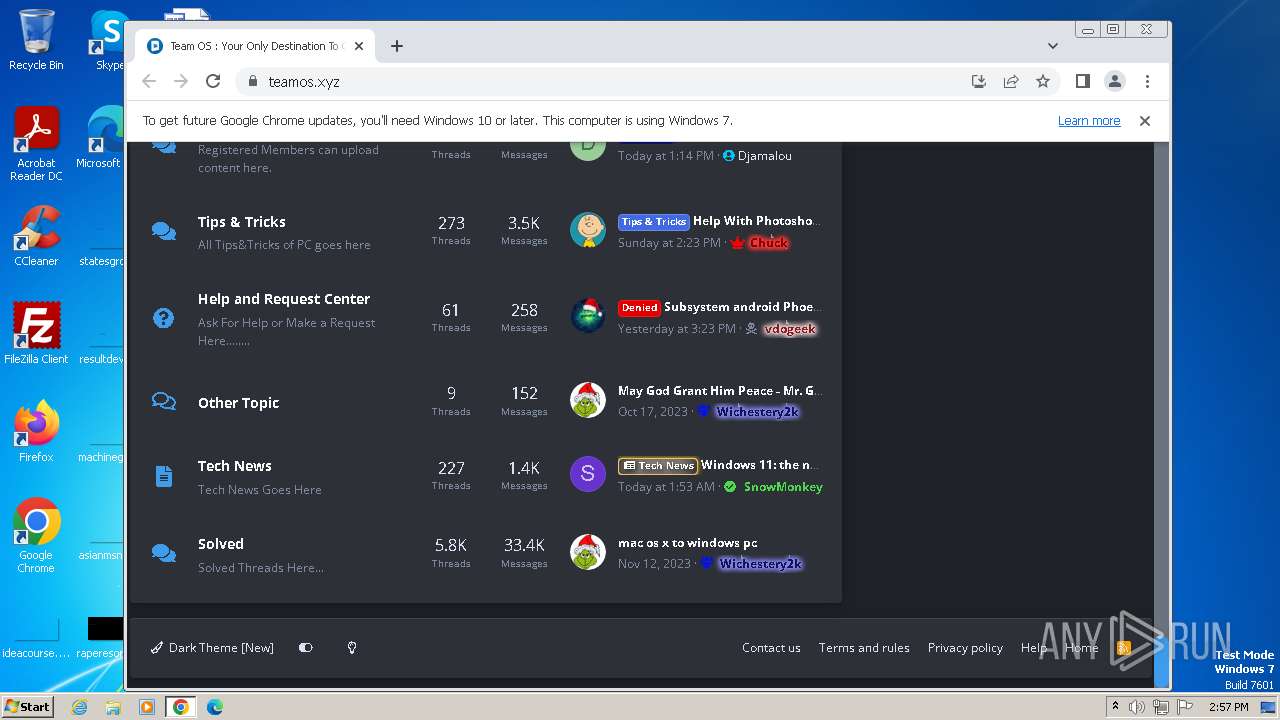Open Help and Request Center forum
Viewport: 1280px width, 720px height.
[x=284, y=299]
